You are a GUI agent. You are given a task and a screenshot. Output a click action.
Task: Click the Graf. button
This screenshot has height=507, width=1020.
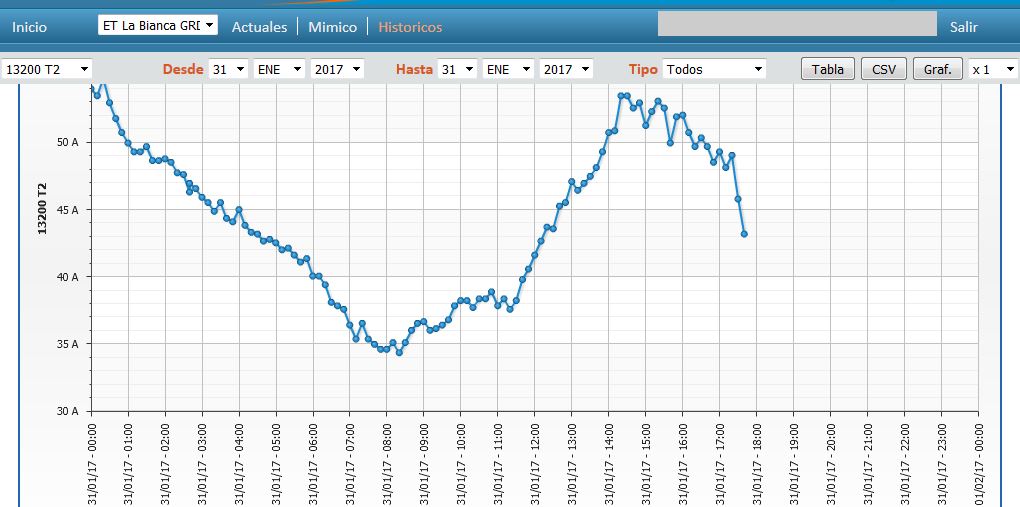[937, 69]
